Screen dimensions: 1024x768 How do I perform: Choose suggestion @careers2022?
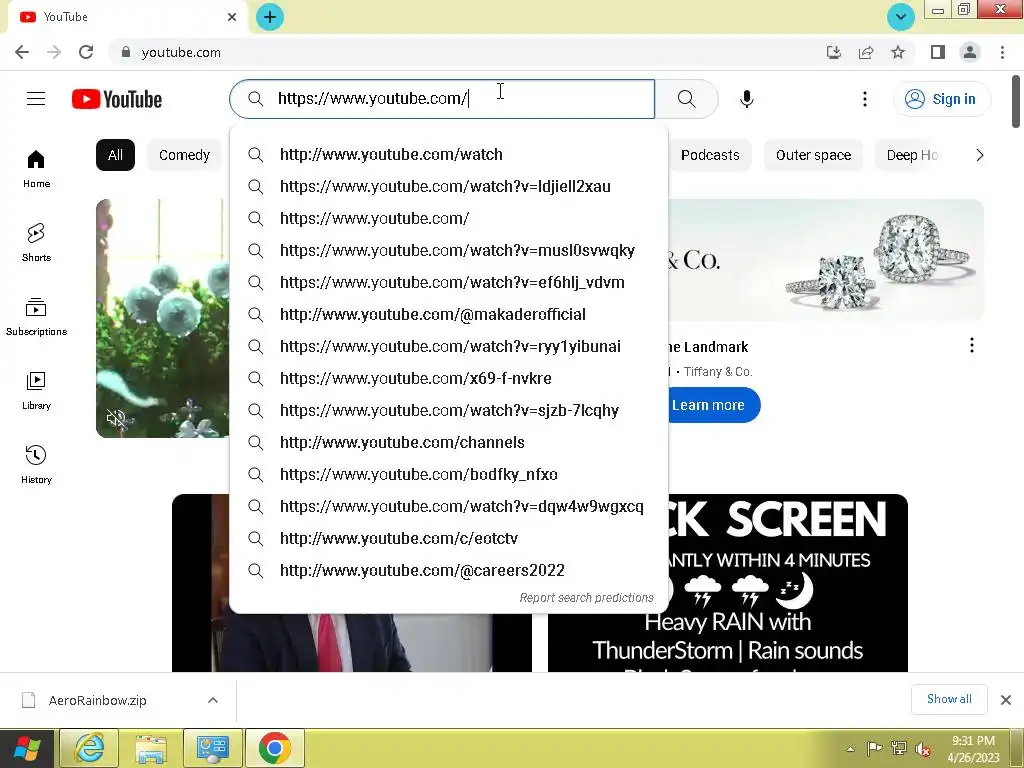coord(449,570)
